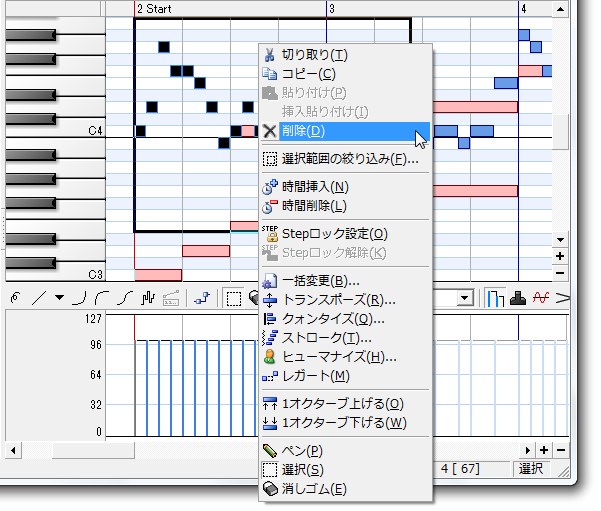Click the stamp tool icon in toolbar
Screen dimensions: 601x511
pyautogui.click(x=518, y=298)
